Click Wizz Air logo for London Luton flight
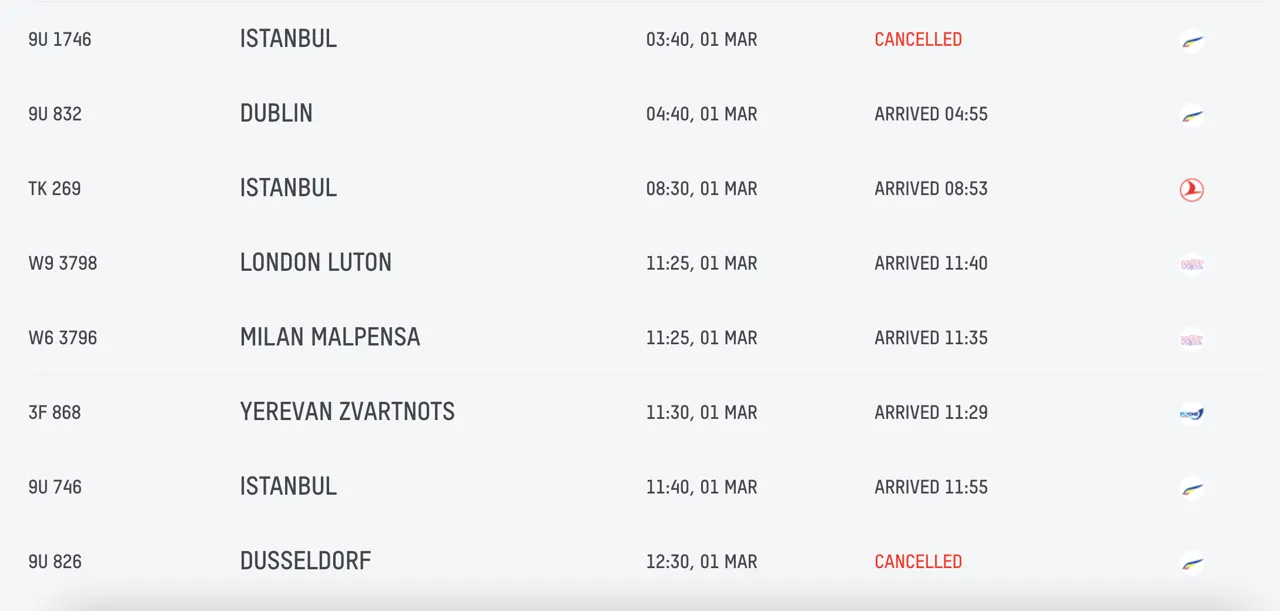Viewport: 1280px width, 611px height. (x=1191, y=264)
